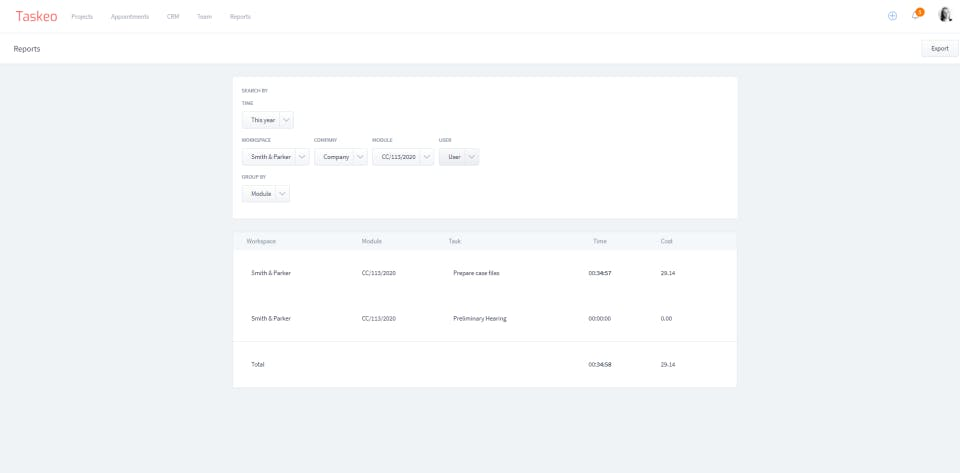Screen dimensions: 960x473
Task: Click the plus add-new icon
Action: tap(892, 16)
